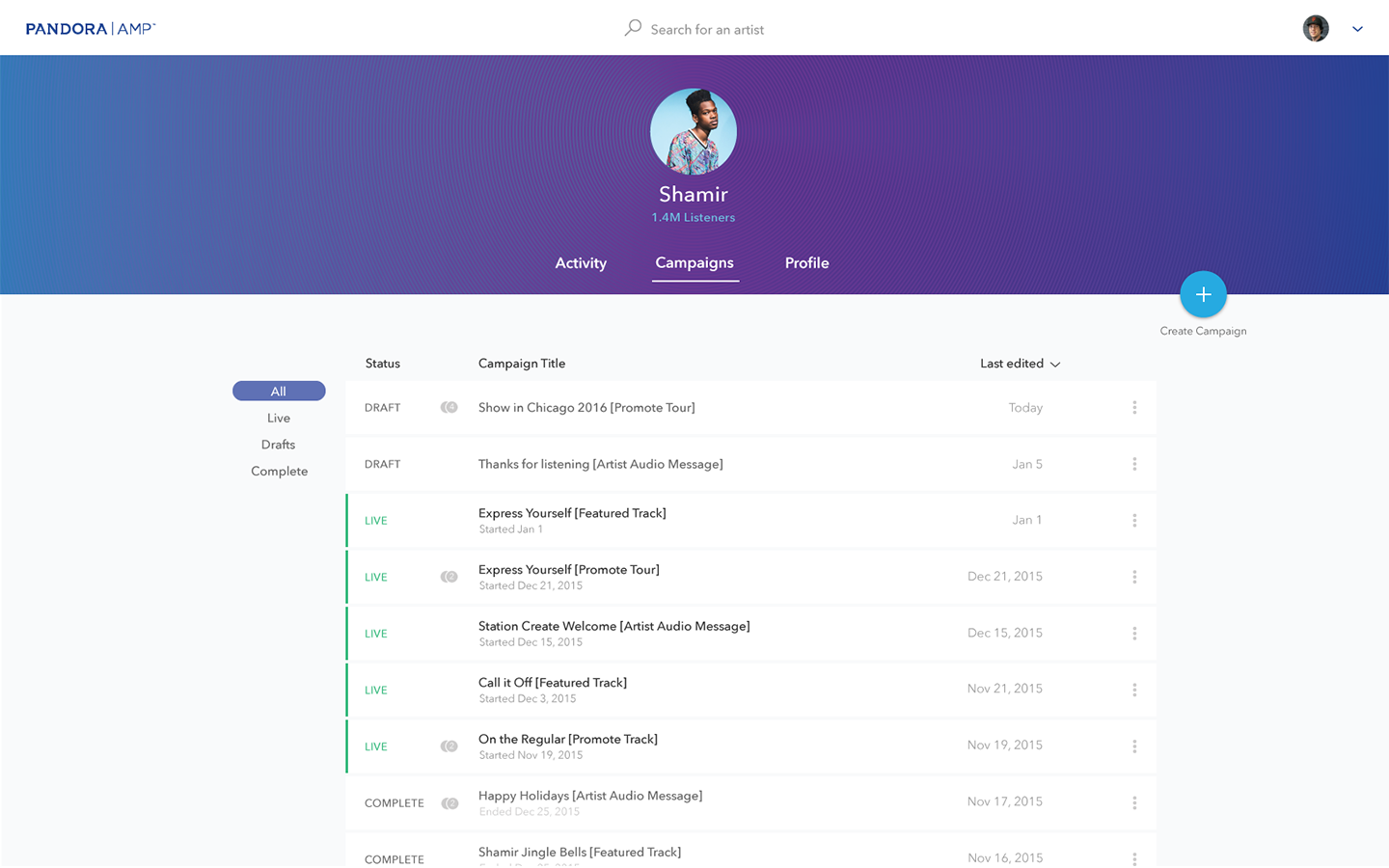Image resolution: width=1389 pixels, height=868 pixels.
Task: Switch to the Activity tab
Action: pos(581,262)
